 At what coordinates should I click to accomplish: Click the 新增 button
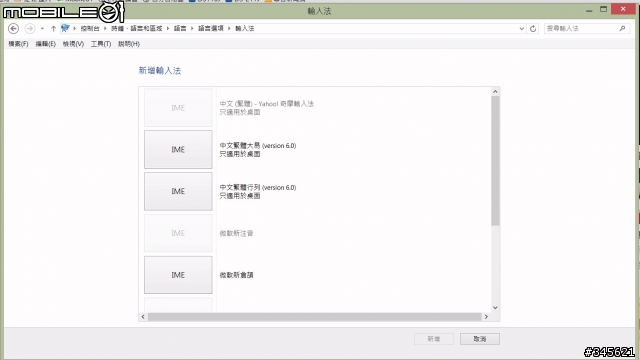click(x=433, y=339)
